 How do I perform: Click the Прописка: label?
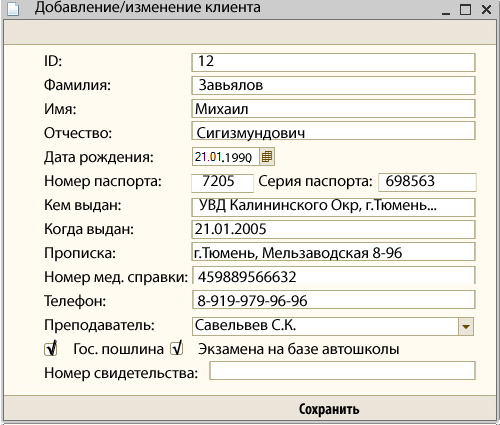pyautogui.click(x=80, y=253)
